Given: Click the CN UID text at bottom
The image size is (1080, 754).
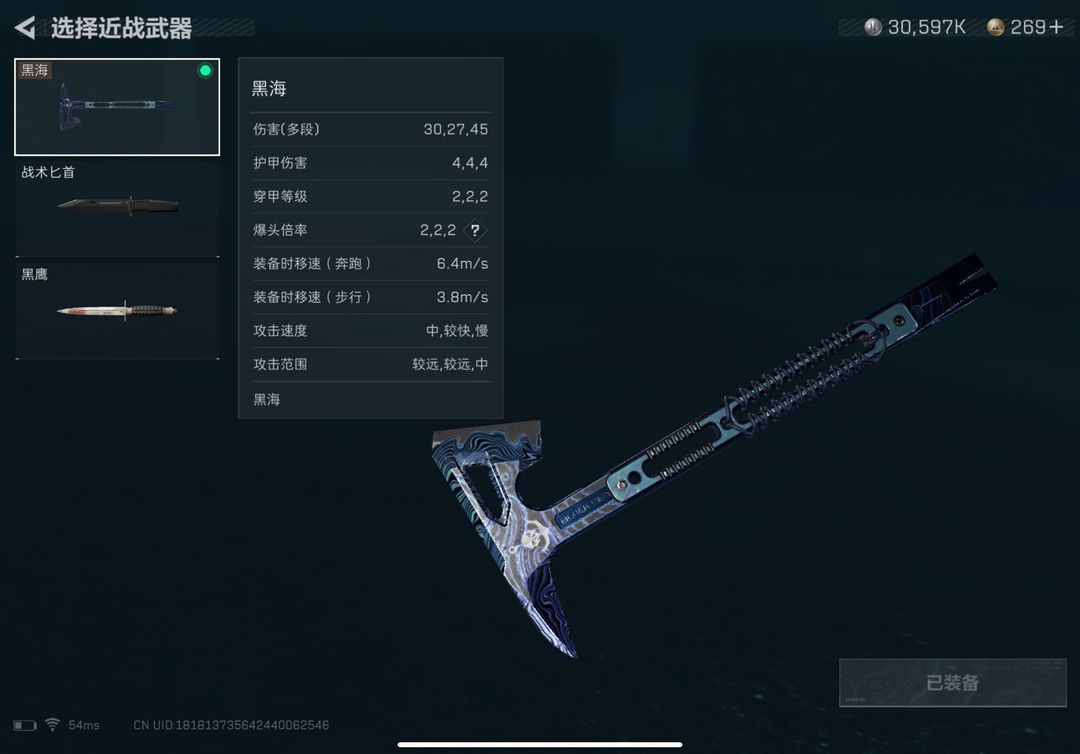Looking at the screenshot, I should (x=231, y=725).
